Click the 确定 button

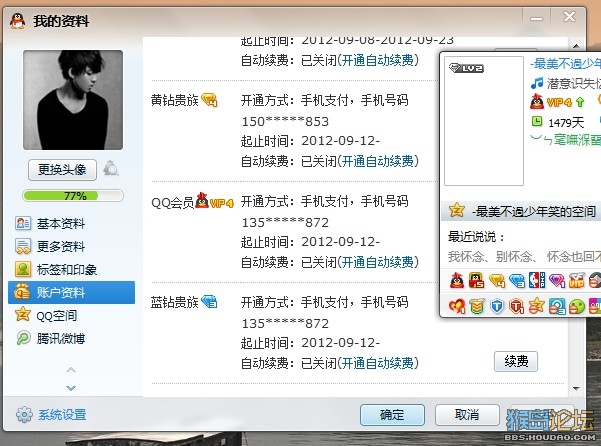tap(392, 415)
